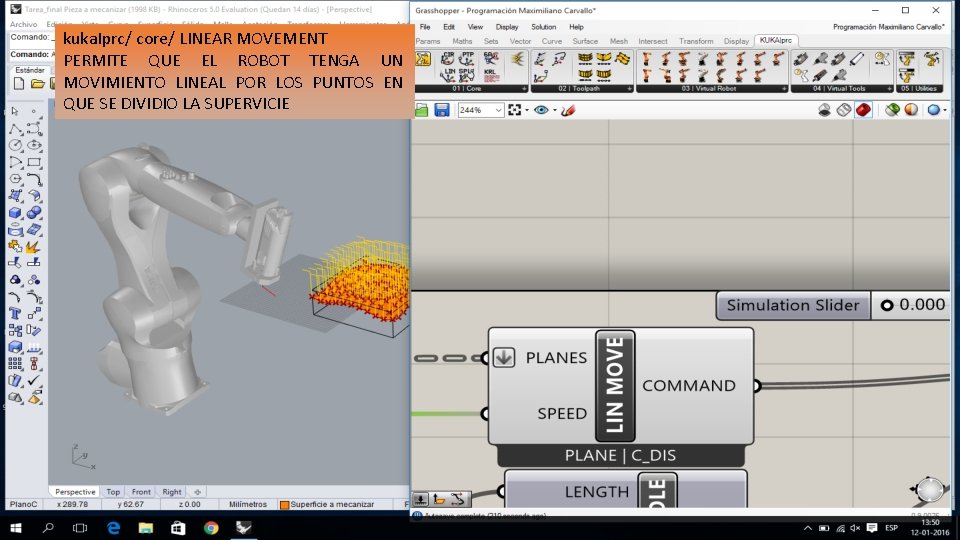This screenshot has height=540, width=960.
Task: Select the CIR circular movement component
Action: pos(448,59)
